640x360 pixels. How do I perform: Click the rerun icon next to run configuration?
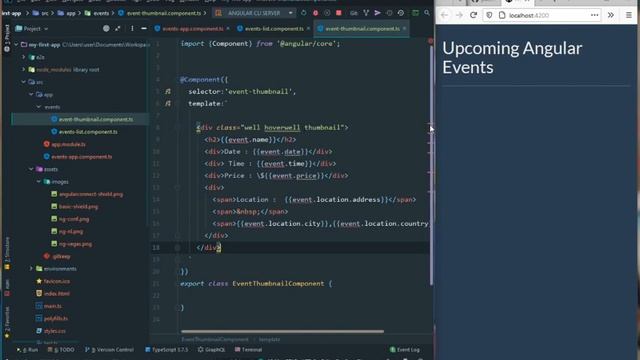click(304, 13)
